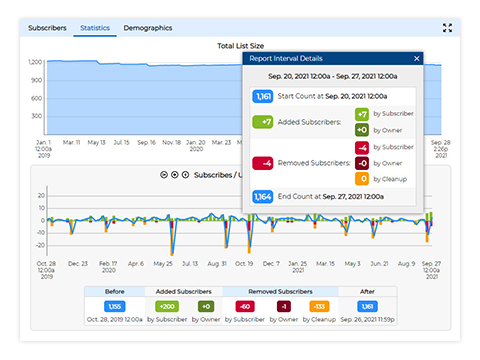Click the Report Interval Details title bar
Viewport: 480px width, 360px height.
[x=333, y=59]
